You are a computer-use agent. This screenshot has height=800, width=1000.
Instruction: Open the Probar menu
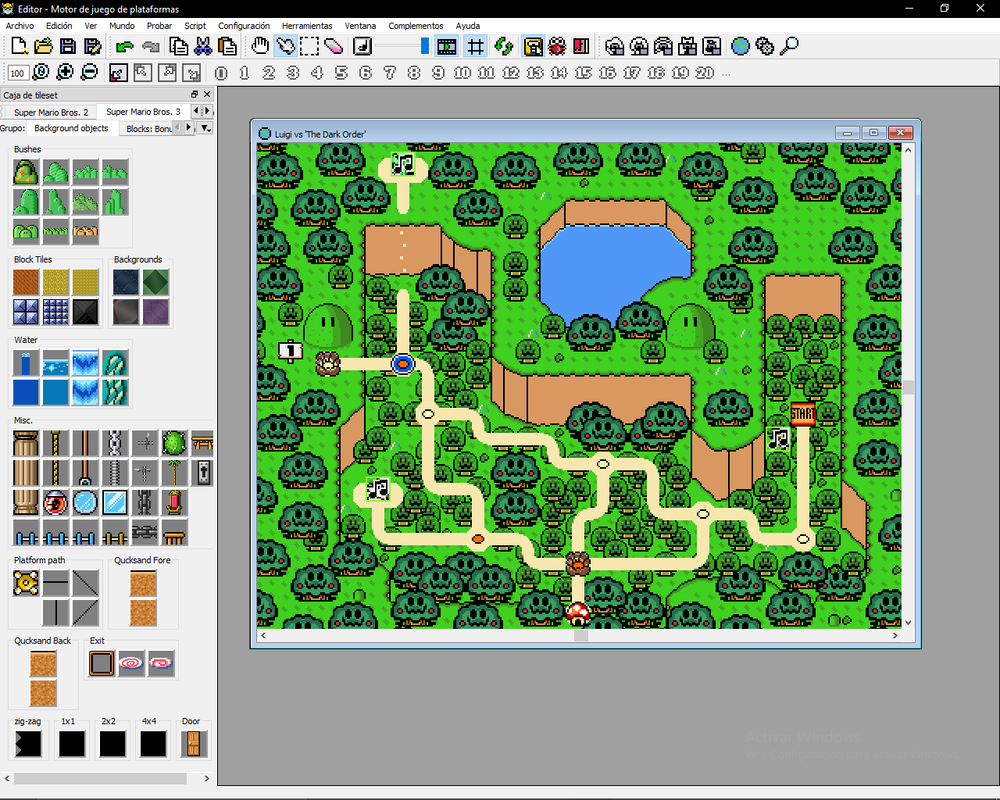159,26
